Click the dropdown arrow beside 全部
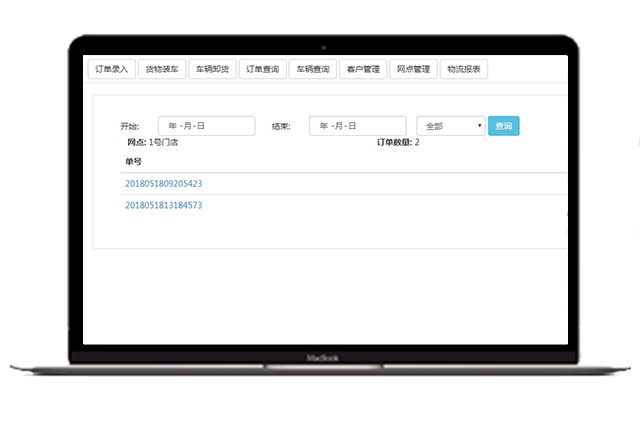The height and width of the screenshot is (425, 640). click(x=480, y=126)
